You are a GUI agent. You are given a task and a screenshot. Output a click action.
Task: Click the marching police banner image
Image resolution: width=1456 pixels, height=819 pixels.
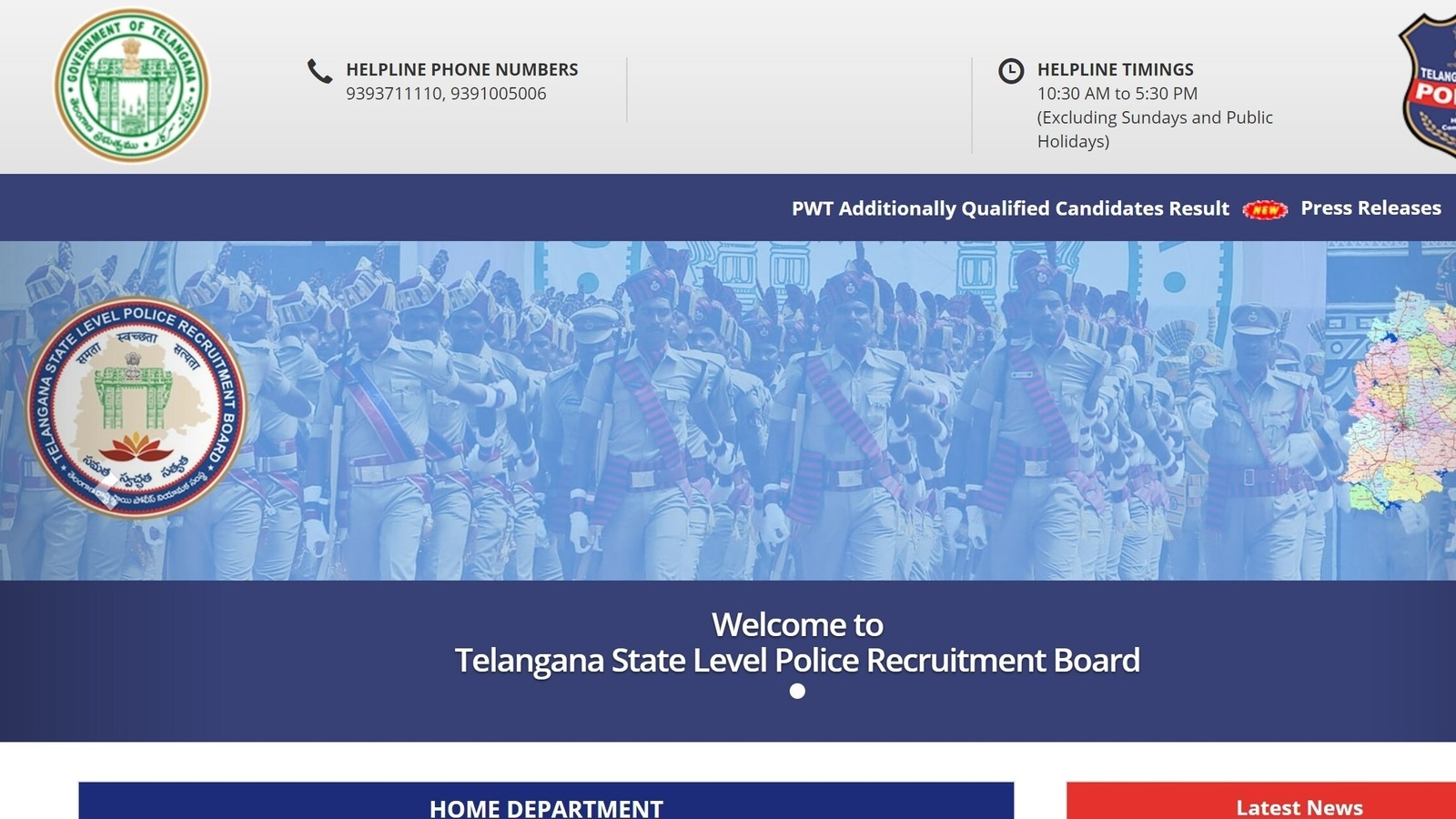(x=728, y=410)
